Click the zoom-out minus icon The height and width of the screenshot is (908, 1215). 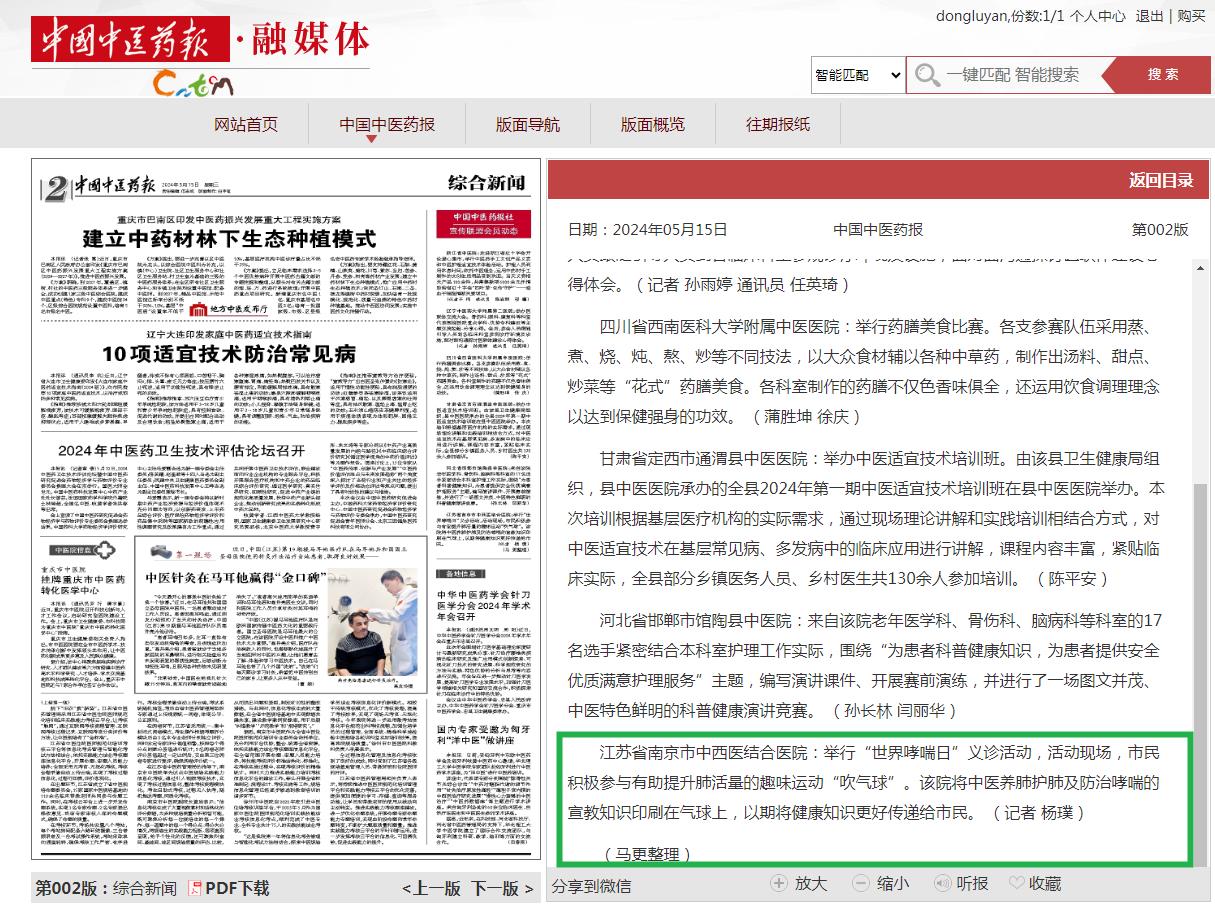point(861,883)
